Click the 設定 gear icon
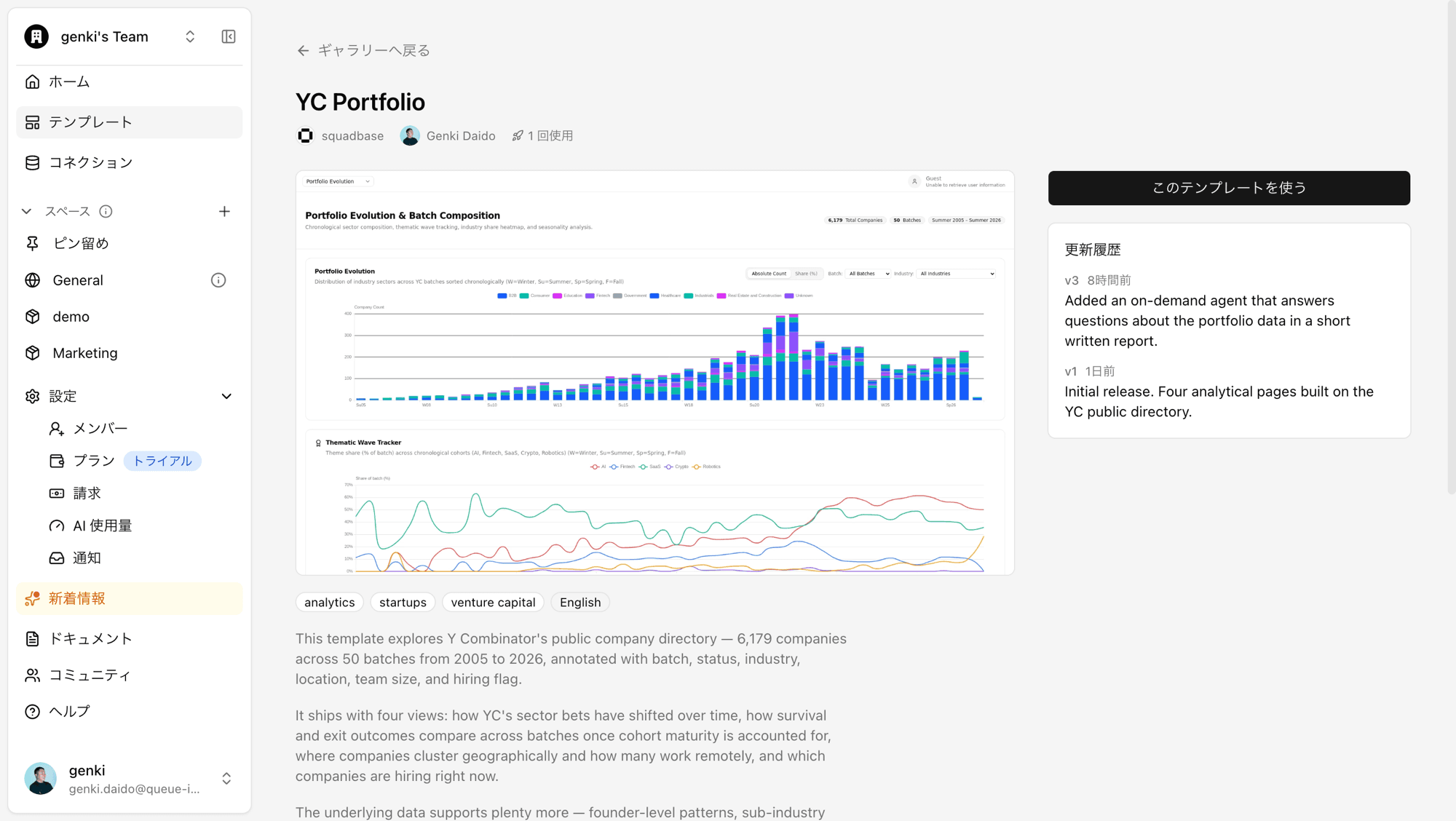The height and width of the screenshot is (821, 1456). [x=33, y=396]
